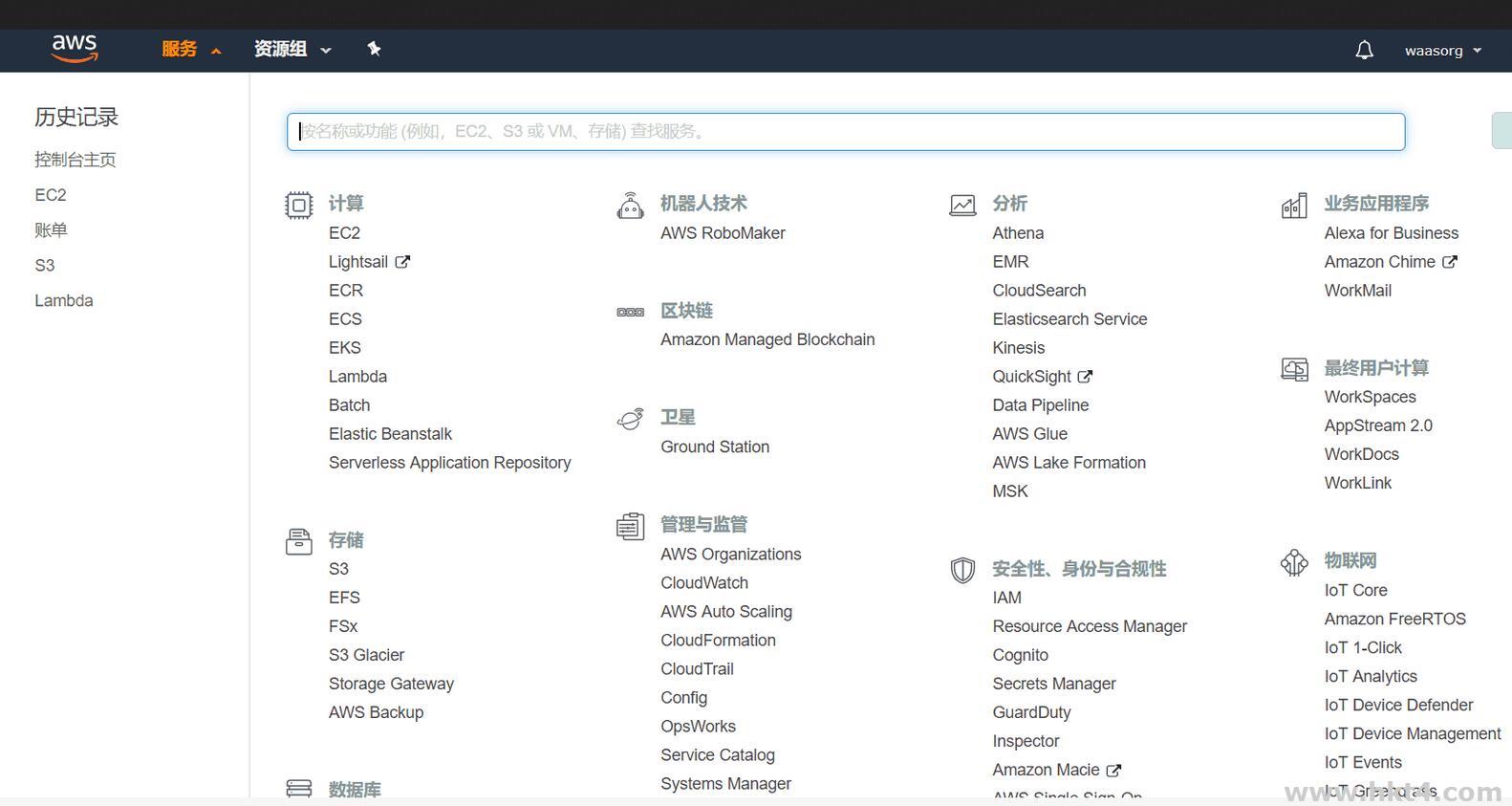1512x806 pixels.
Task: Click the pin shortcuts icon in navbar
Action: (x=374, y=49)
